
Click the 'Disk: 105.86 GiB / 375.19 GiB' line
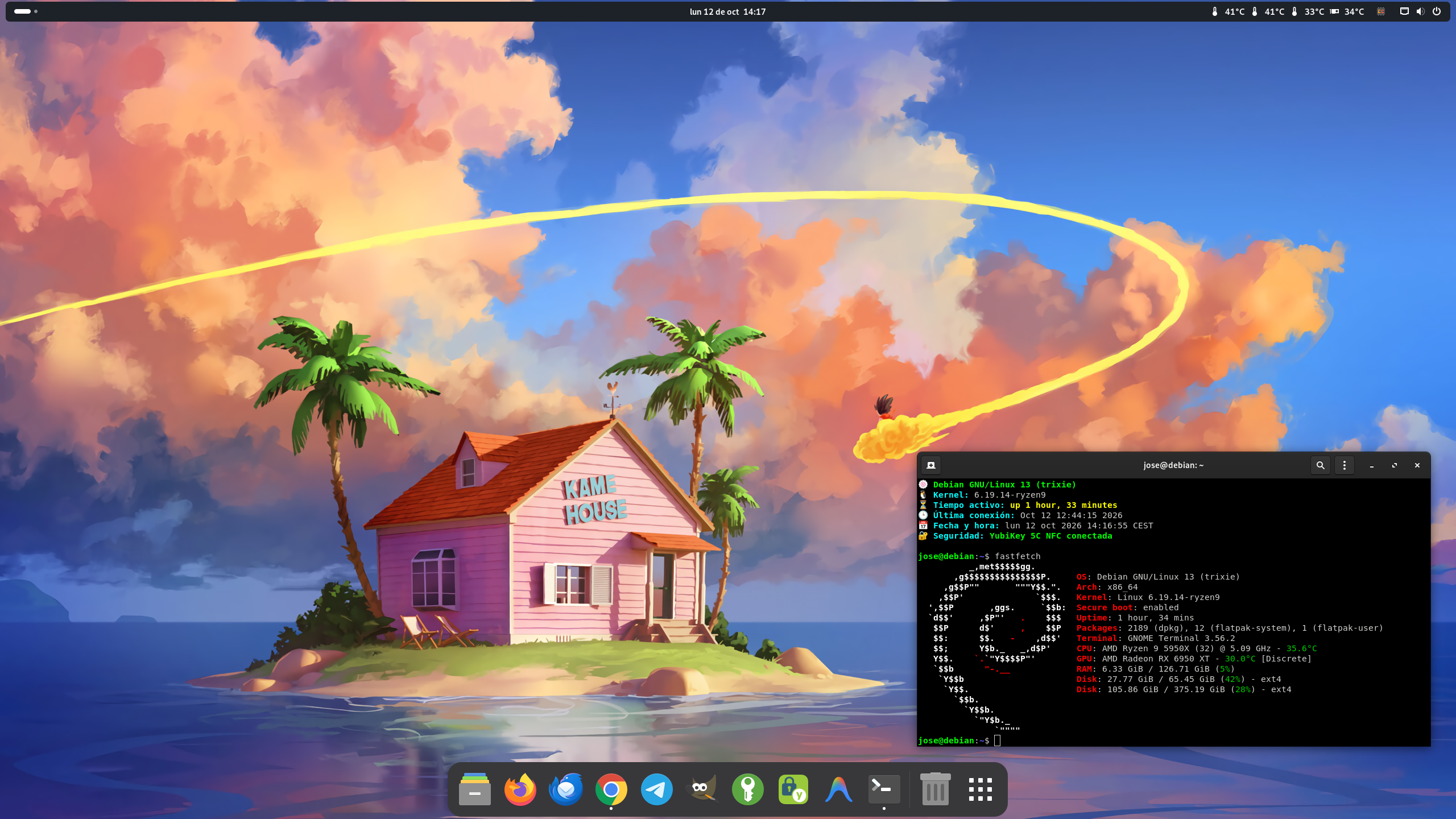(x=1184, y=689)
